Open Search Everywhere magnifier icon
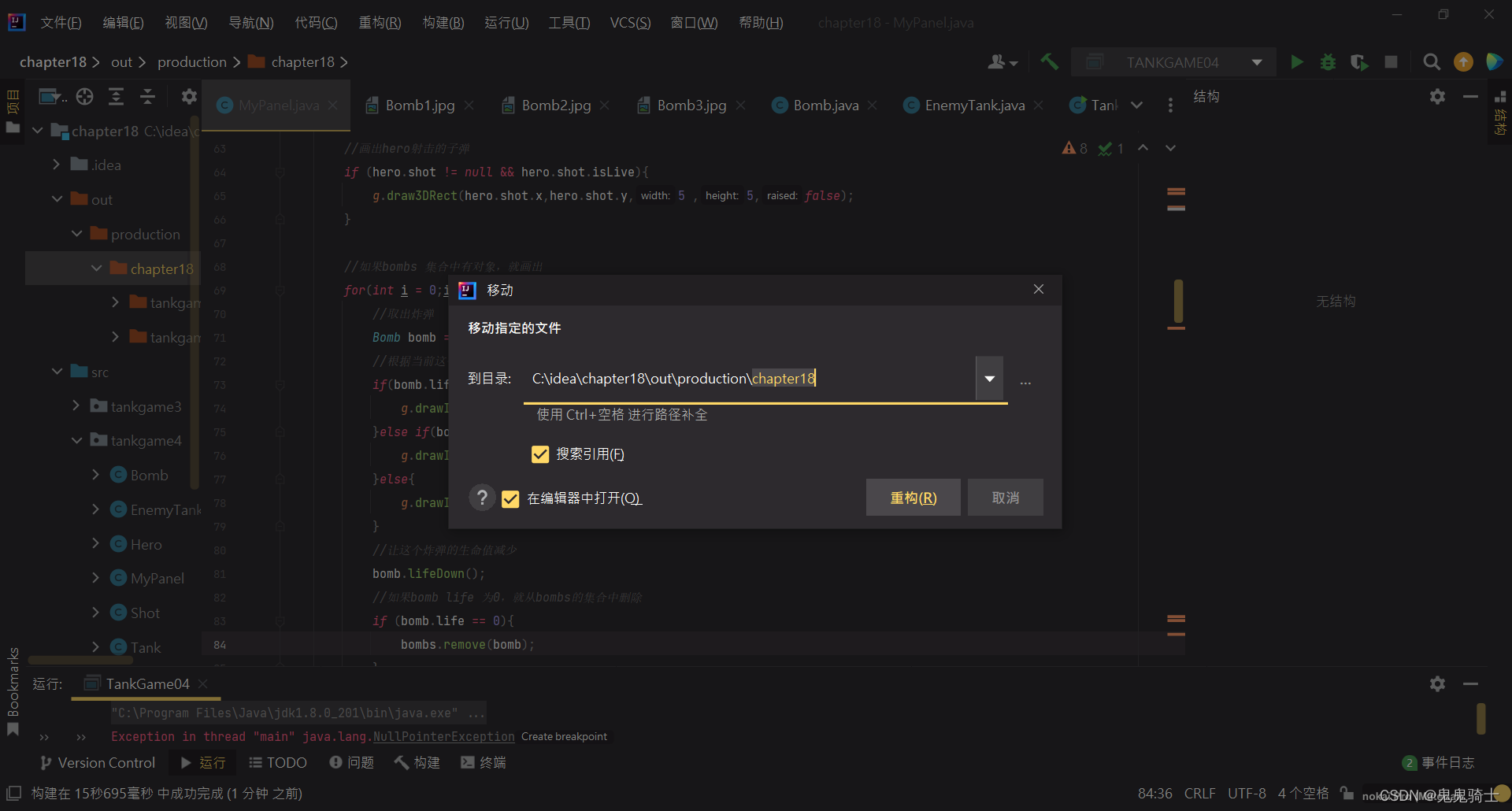The width and height of the screenshot is (1512, 811). point(1432,61)
